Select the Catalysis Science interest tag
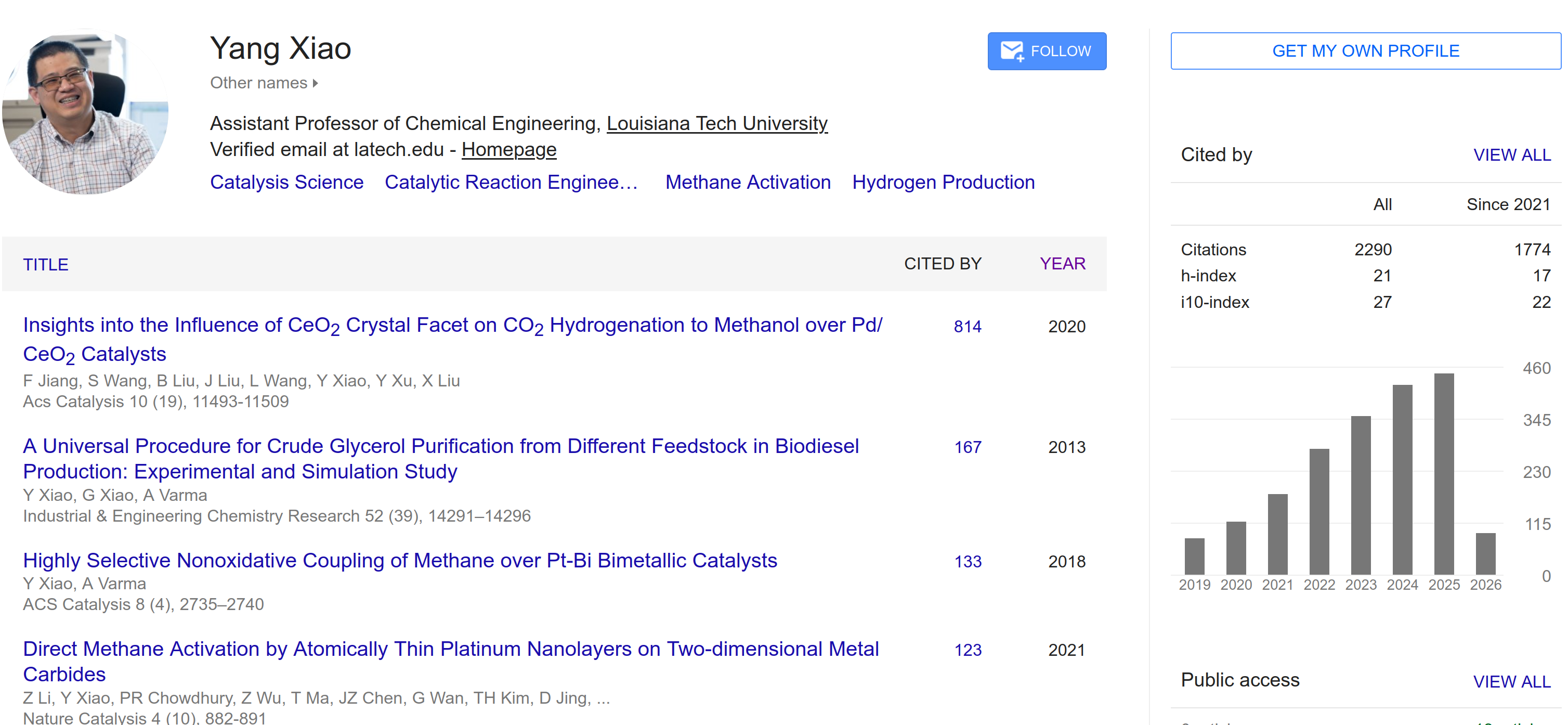 pyautogui.click(x=286, y=182)
